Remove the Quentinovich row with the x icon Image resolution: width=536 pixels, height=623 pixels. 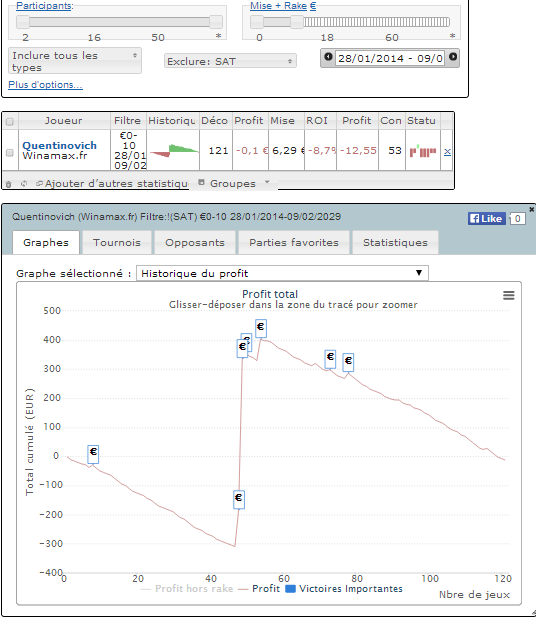[x=447, y=151]
